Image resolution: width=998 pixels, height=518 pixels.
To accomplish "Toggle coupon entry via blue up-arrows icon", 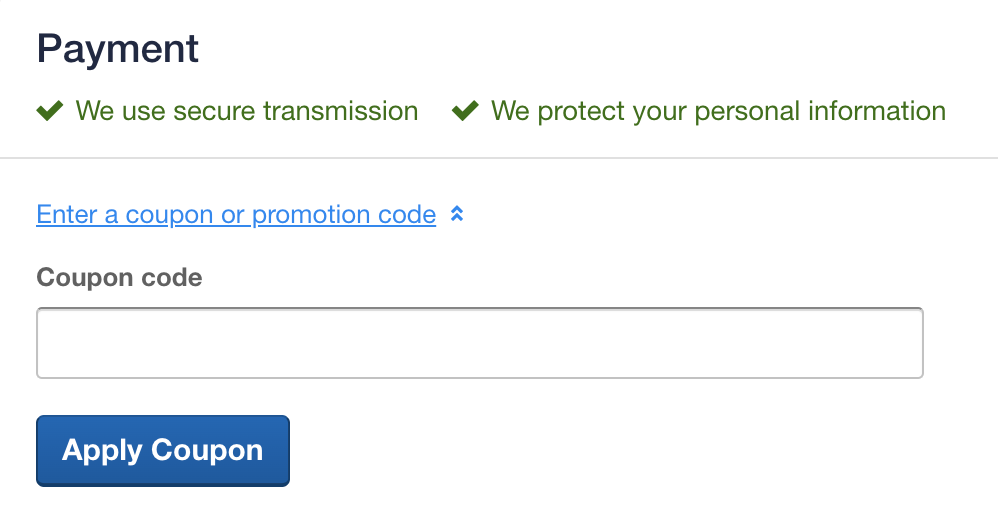I will [x=457, y=214].
